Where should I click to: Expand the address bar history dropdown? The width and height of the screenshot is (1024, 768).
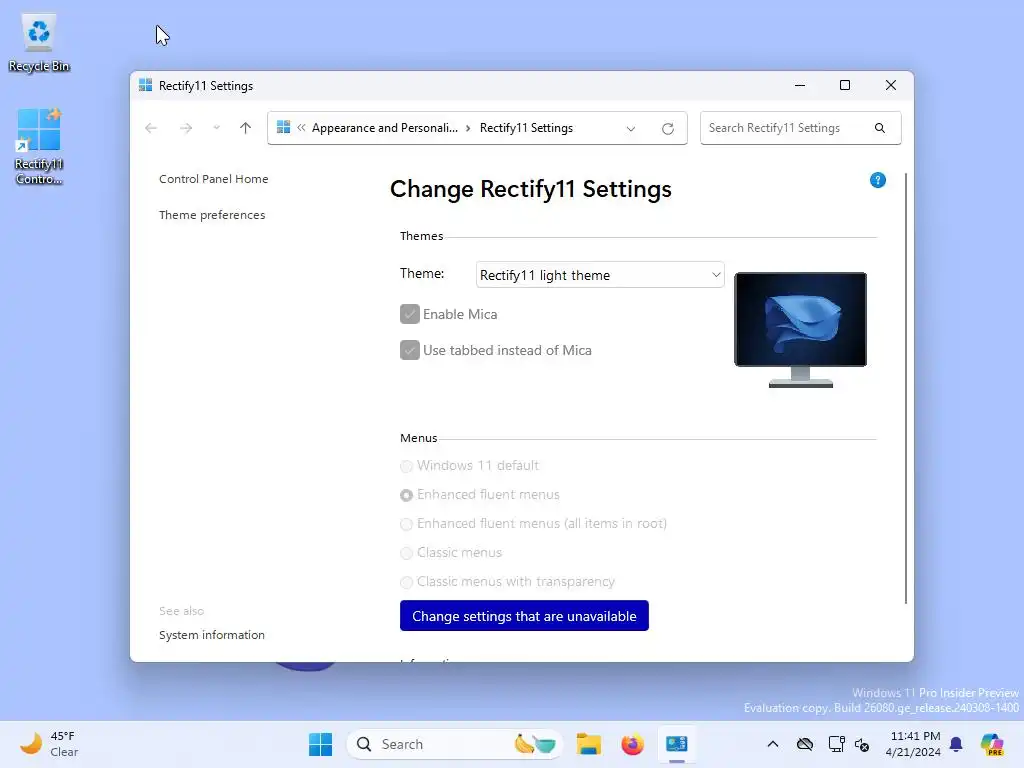(x=631, y=129)
